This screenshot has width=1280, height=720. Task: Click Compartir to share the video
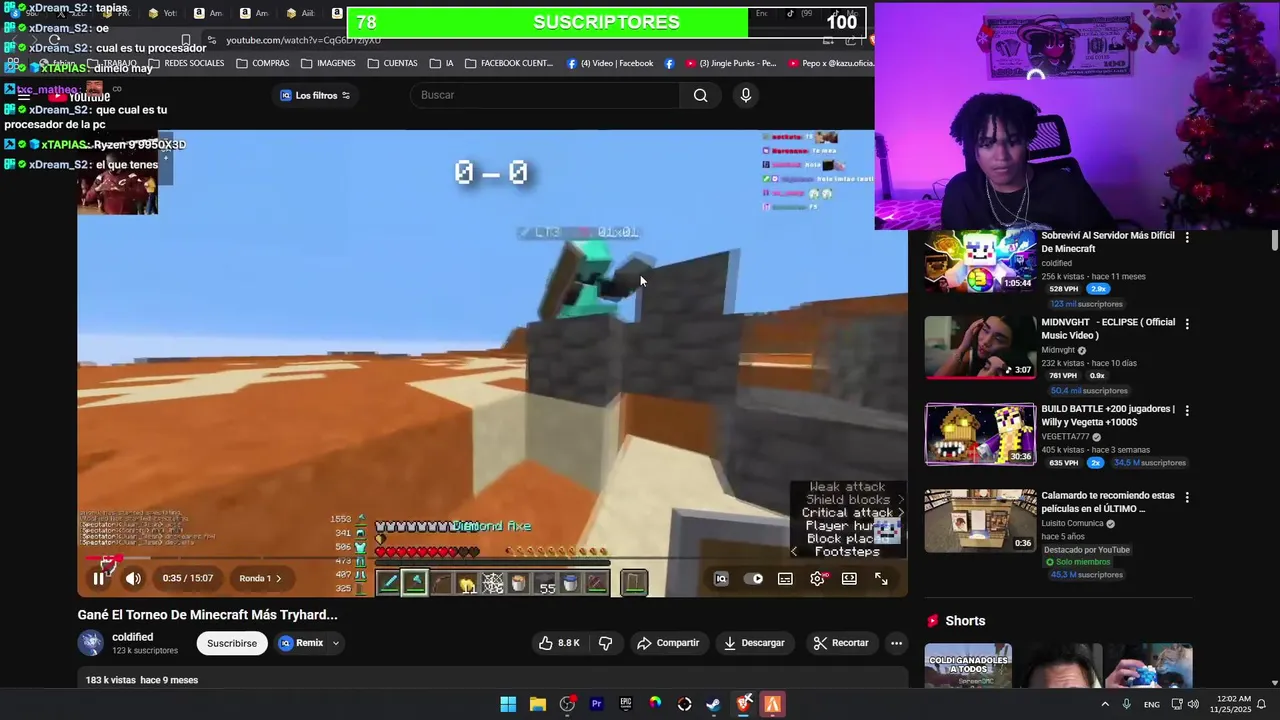668,643
